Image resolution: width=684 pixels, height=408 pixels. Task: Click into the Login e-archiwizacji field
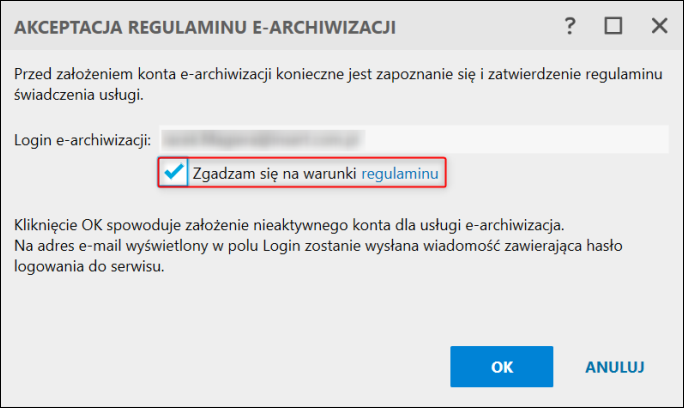pyautogui.click(x=400, y=138)
